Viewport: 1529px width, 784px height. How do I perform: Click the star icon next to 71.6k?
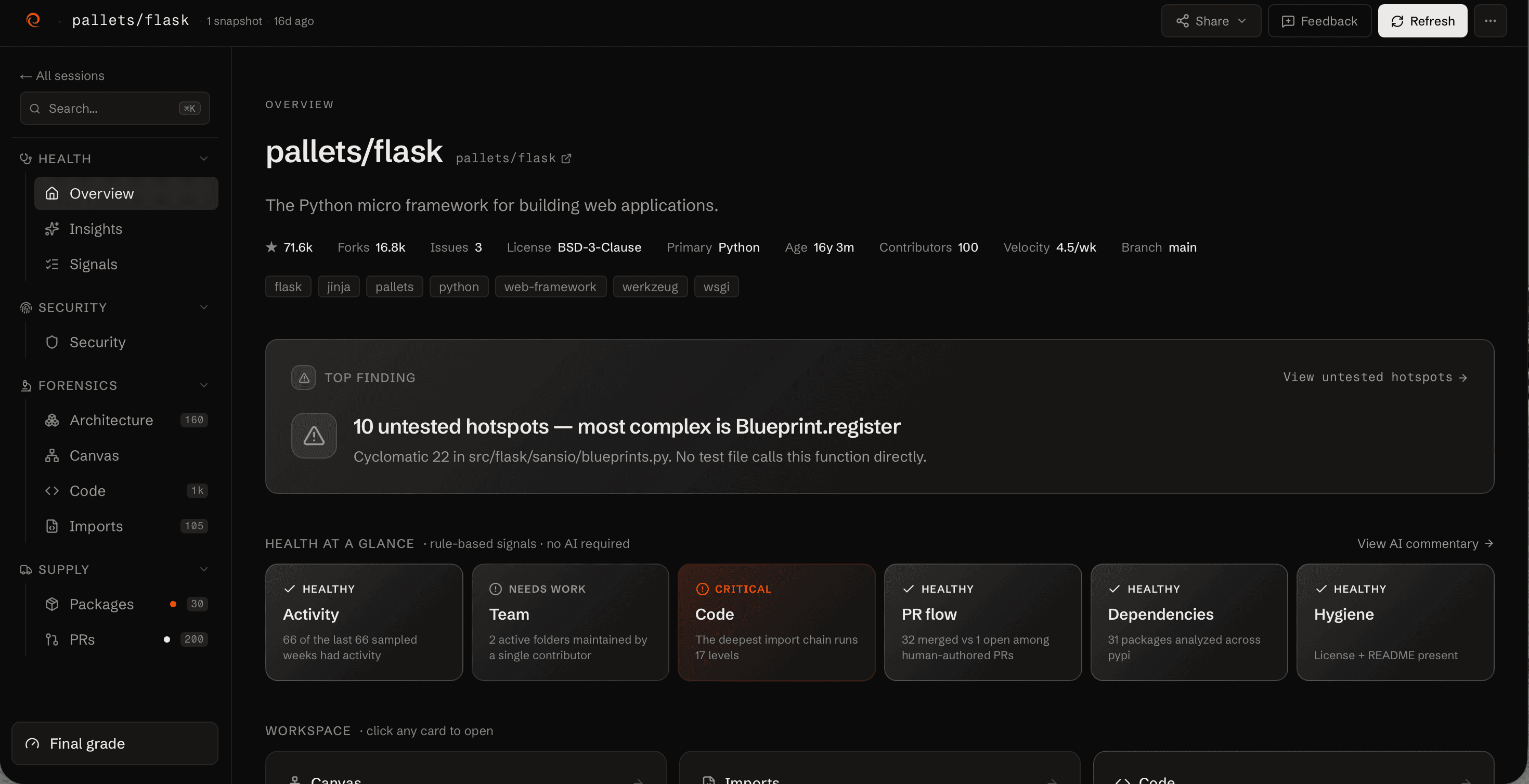coord(271,247)
